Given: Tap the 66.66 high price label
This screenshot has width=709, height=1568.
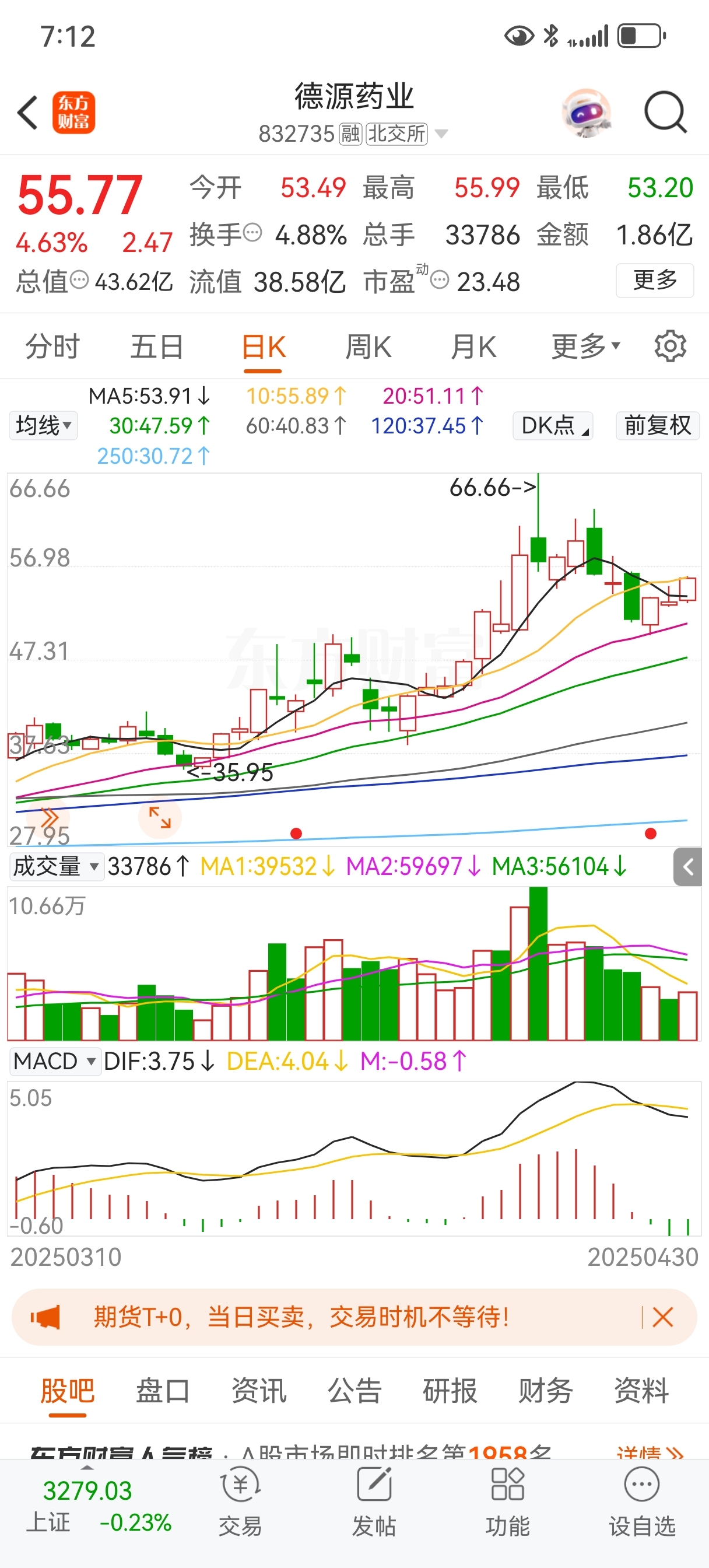Looking at the screenshot, I should point(493,488).
